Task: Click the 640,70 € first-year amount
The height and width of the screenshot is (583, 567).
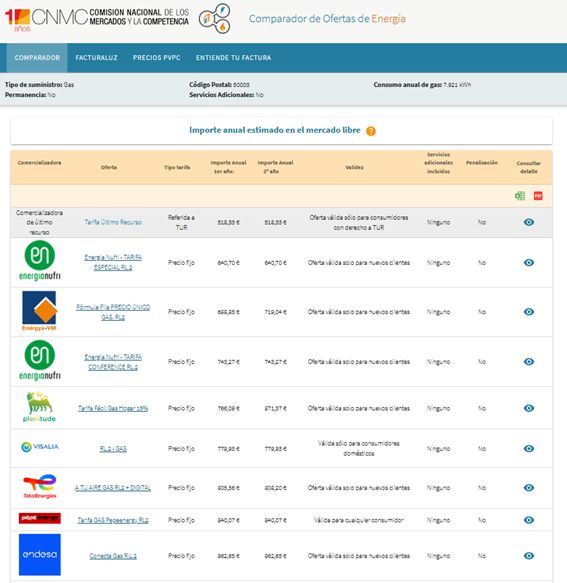Action: [x=229, y=262]
